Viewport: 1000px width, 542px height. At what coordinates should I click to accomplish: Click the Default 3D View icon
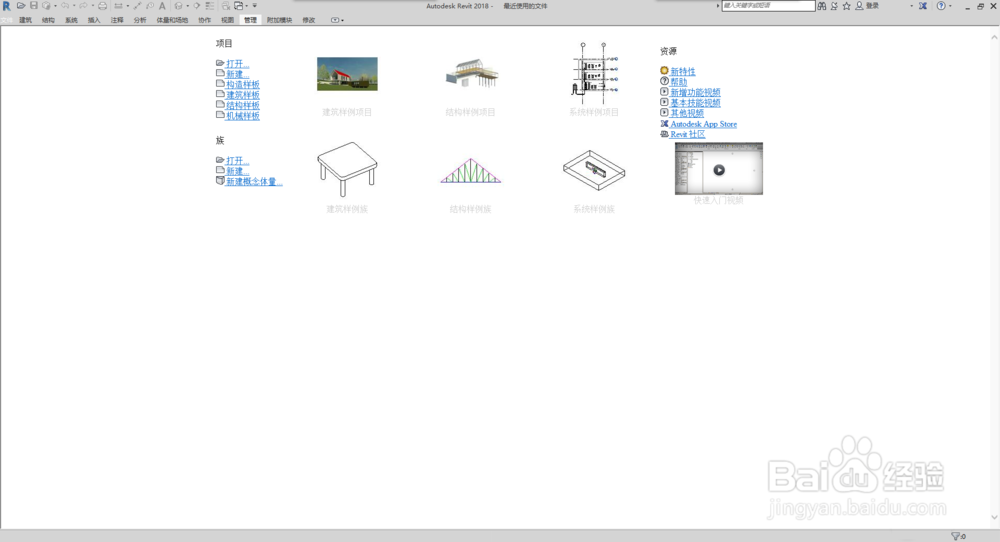point(179,6)
